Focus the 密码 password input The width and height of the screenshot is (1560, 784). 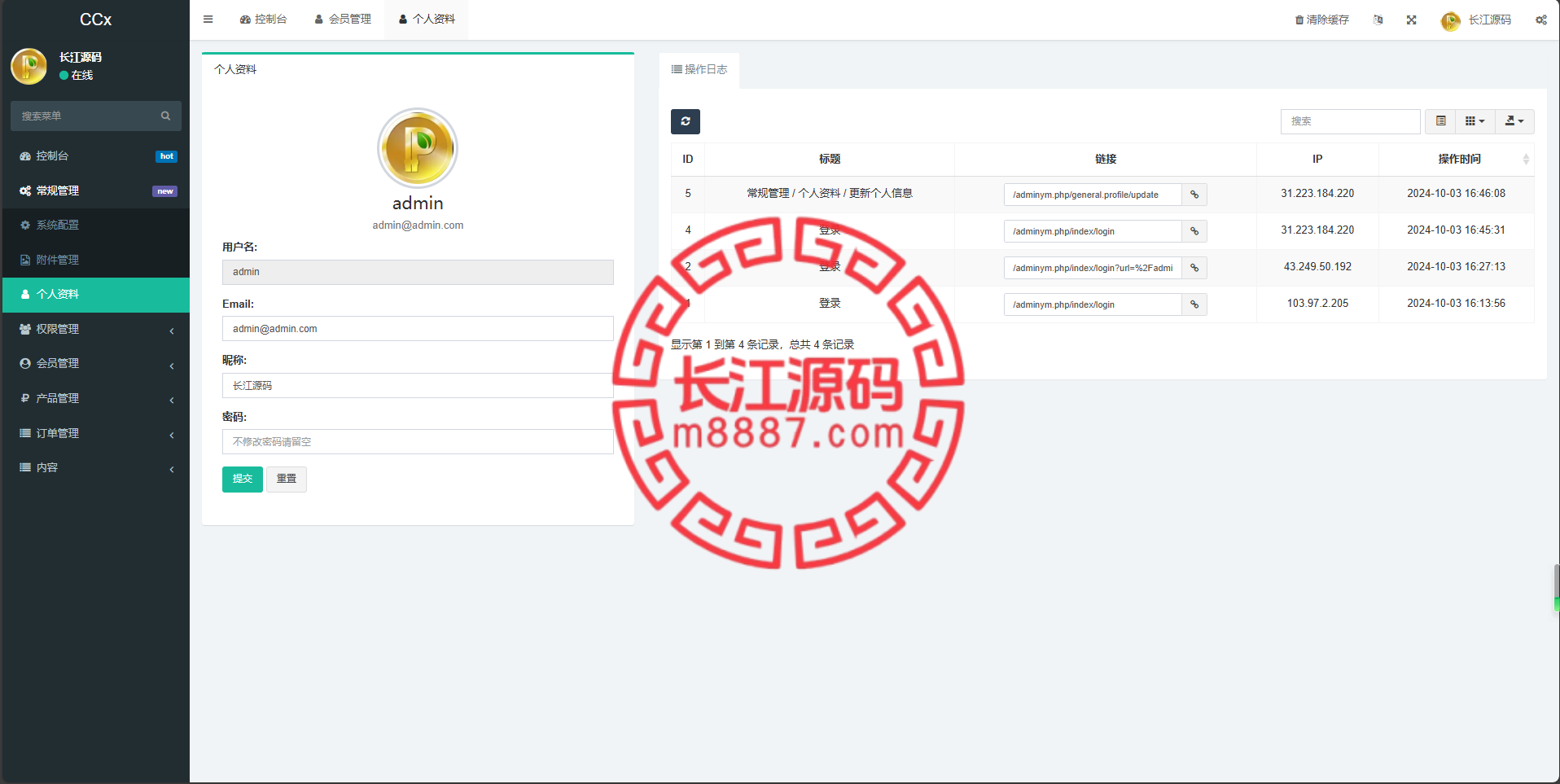pos(418,441)
